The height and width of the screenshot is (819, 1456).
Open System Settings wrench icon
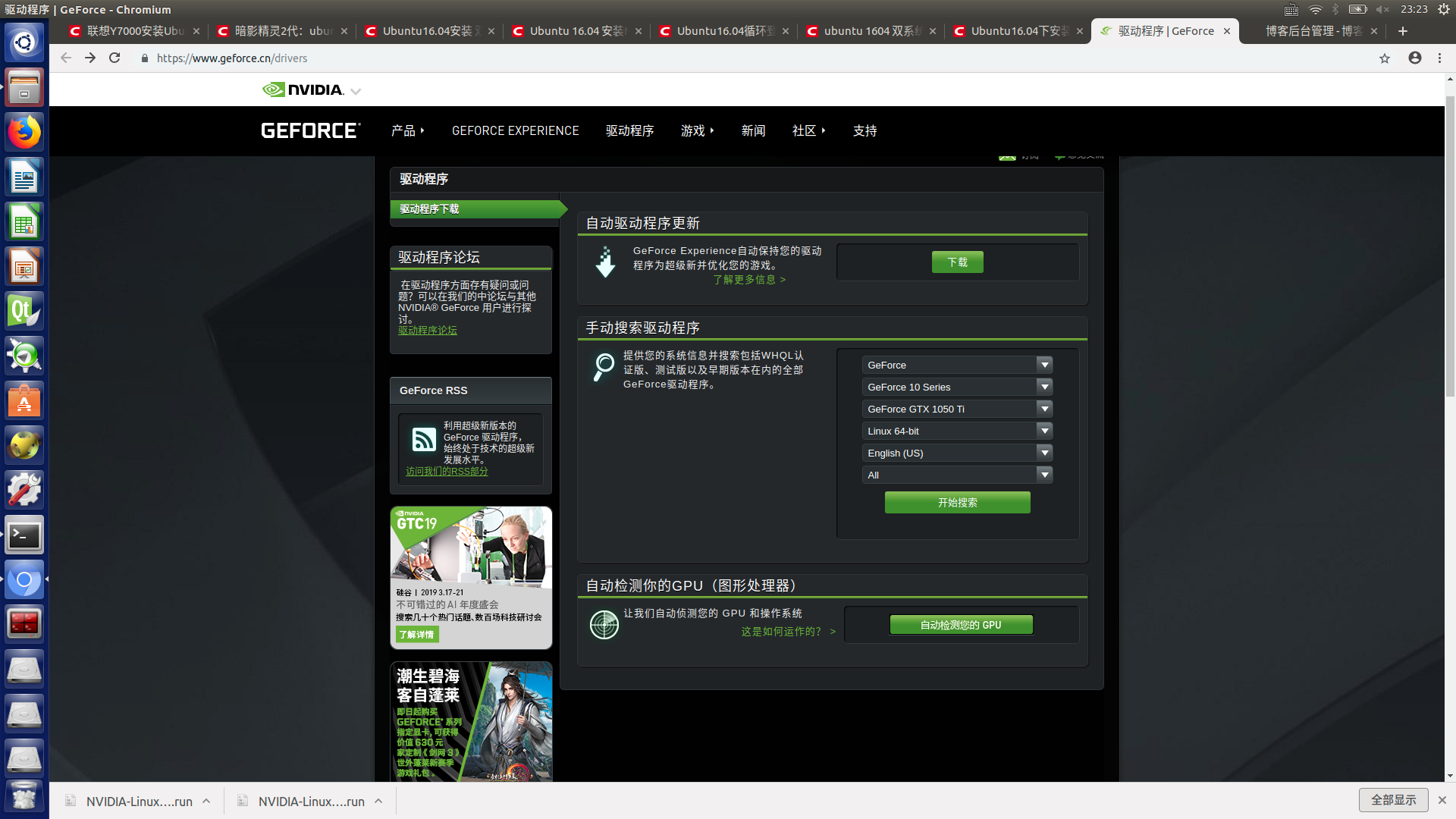coord(24,490)
